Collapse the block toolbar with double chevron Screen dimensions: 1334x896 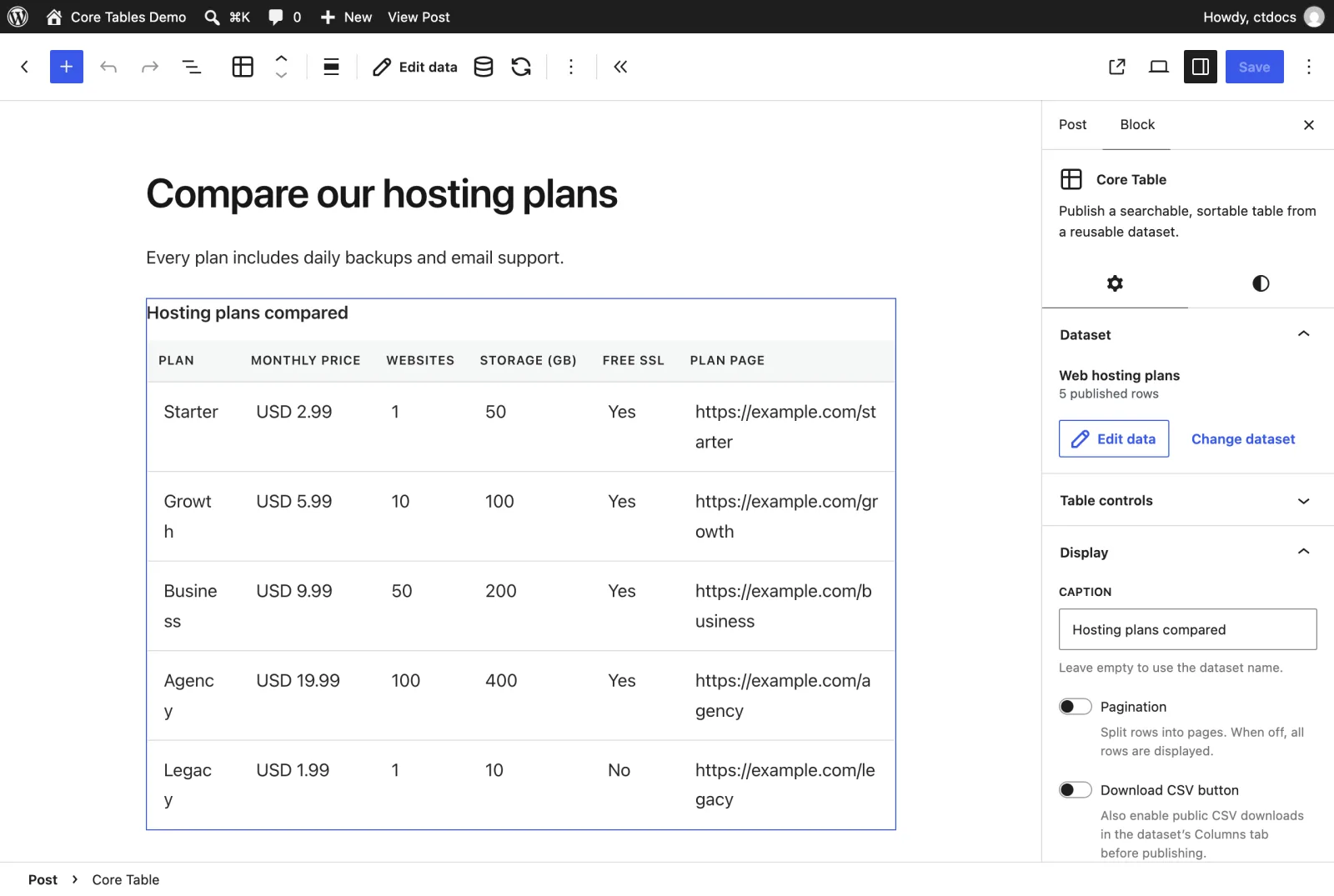click(620, 67)
